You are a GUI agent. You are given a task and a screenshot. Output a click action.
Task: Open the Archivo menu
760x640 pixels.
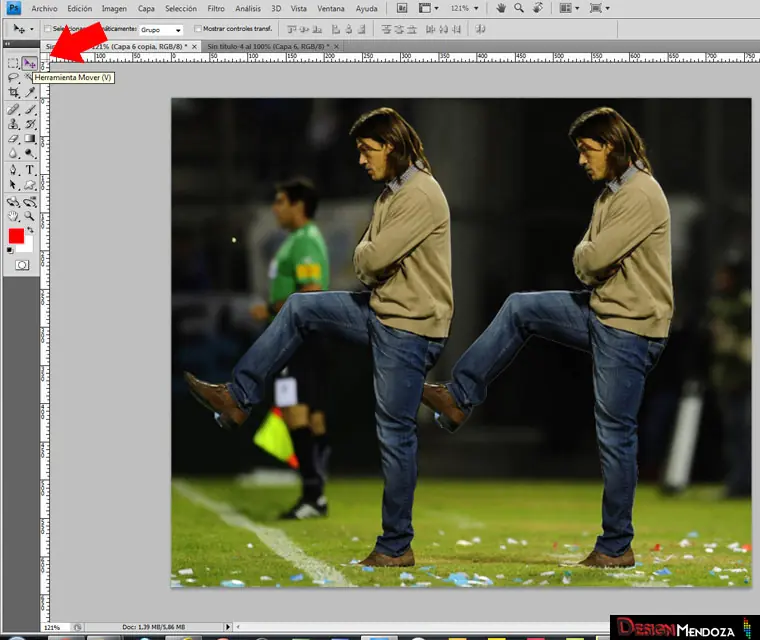coord(44,8)
